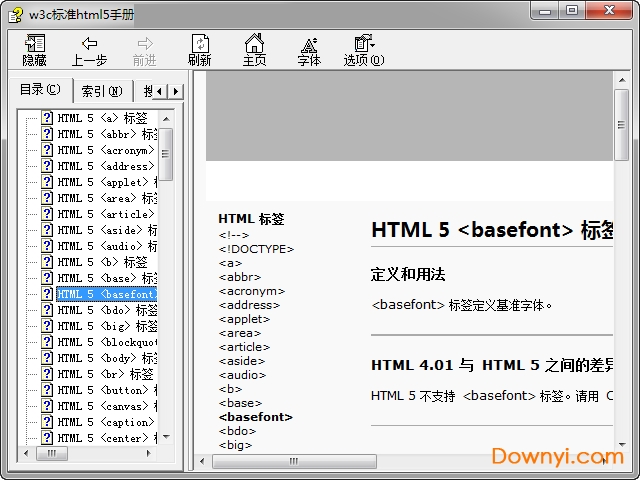Click page icon beside HTML 5 <a> 标签
The image size is (640, 480).
(x=47, y=118)
